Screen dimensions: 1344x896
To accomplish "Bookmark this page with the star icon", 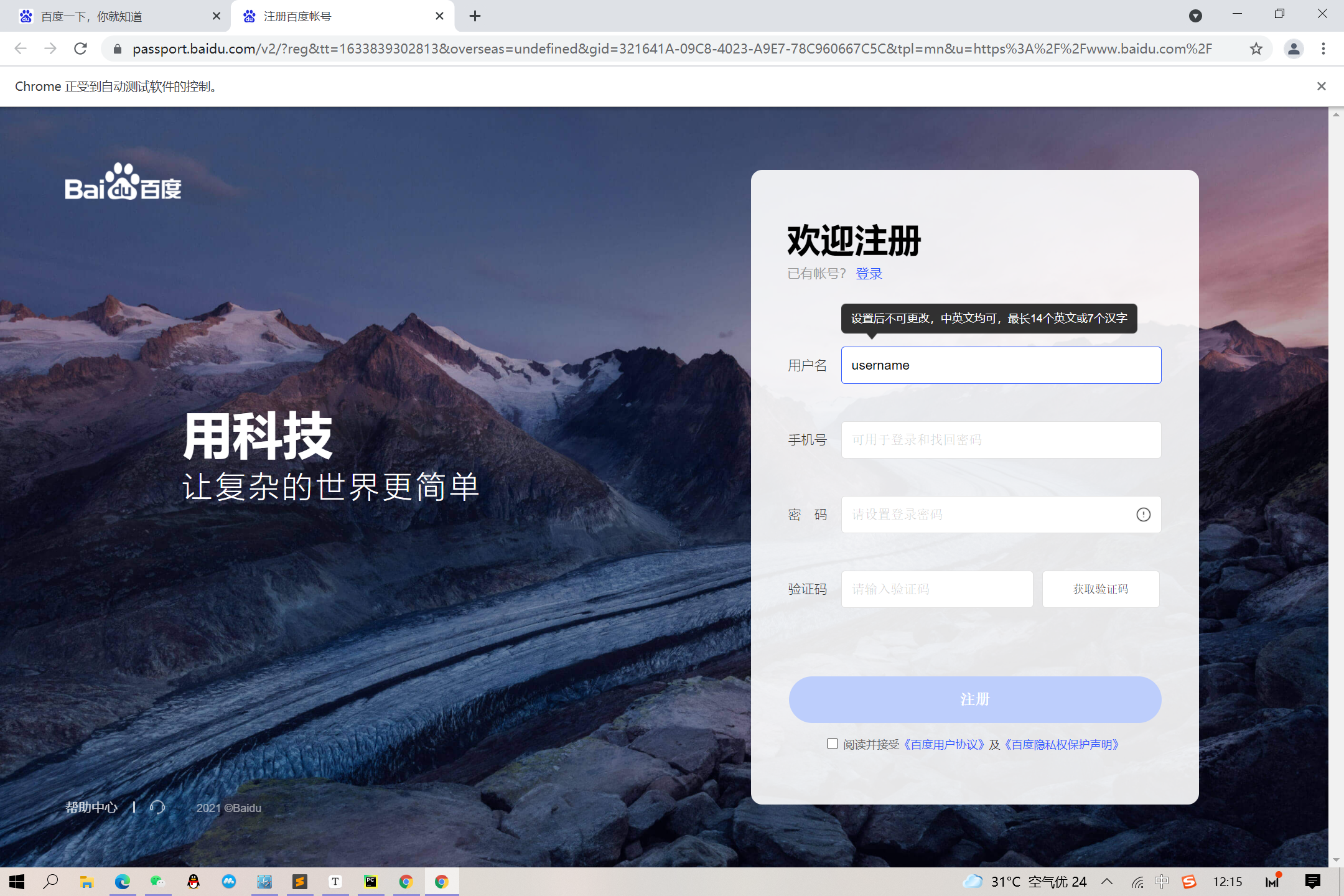I will click(x=1256, y=49).
